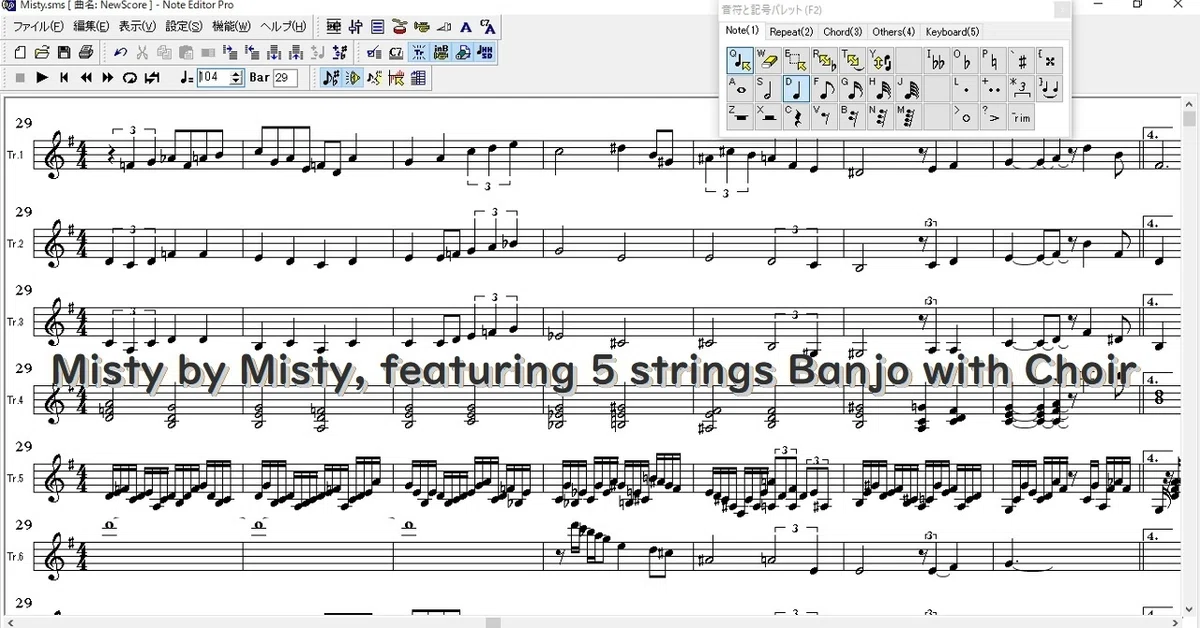Select the tie tool in palette
The width and height of the screenshot is (1200, 628).
point(1049,88)
